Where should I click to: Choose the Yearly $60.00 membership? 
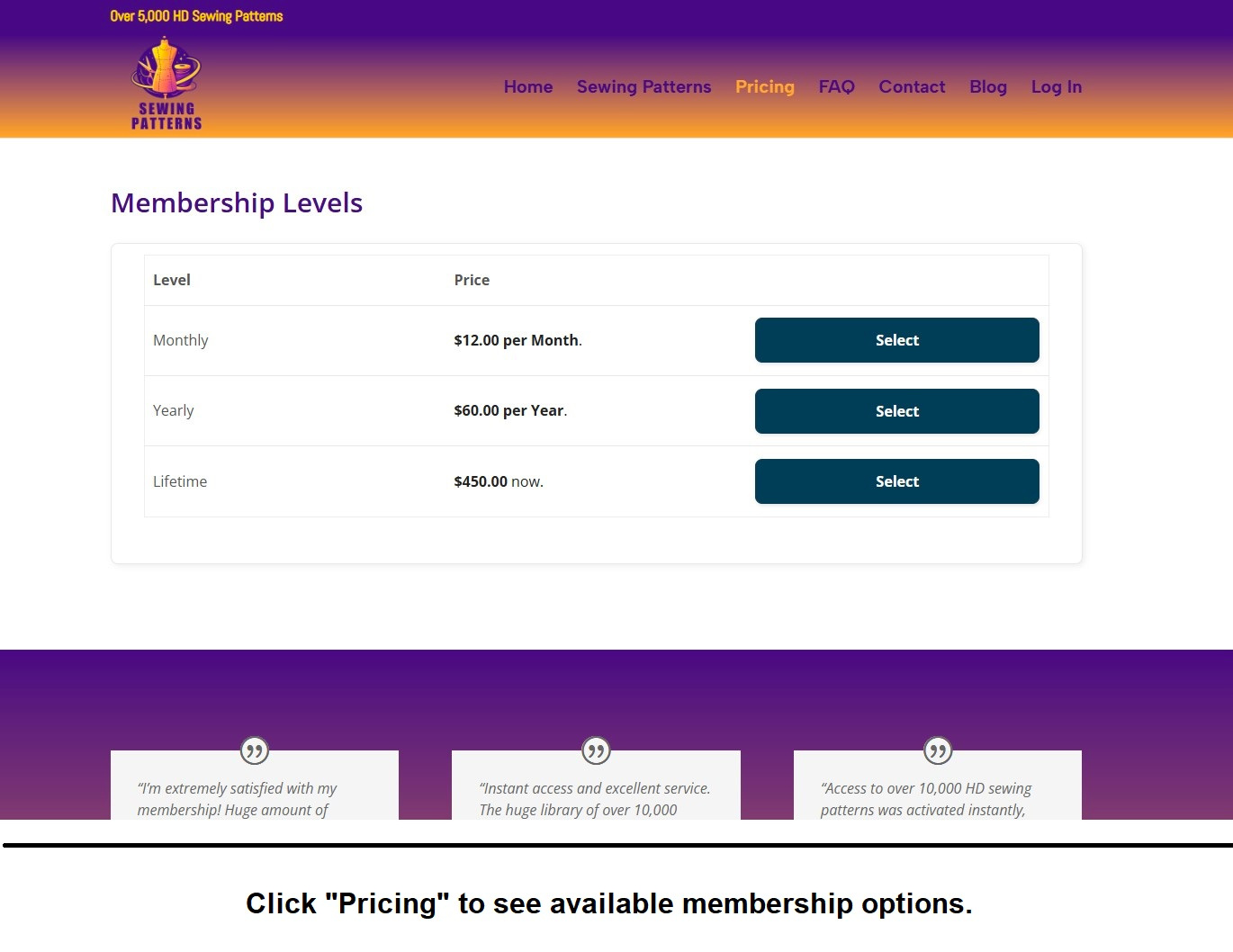point(896,411)
